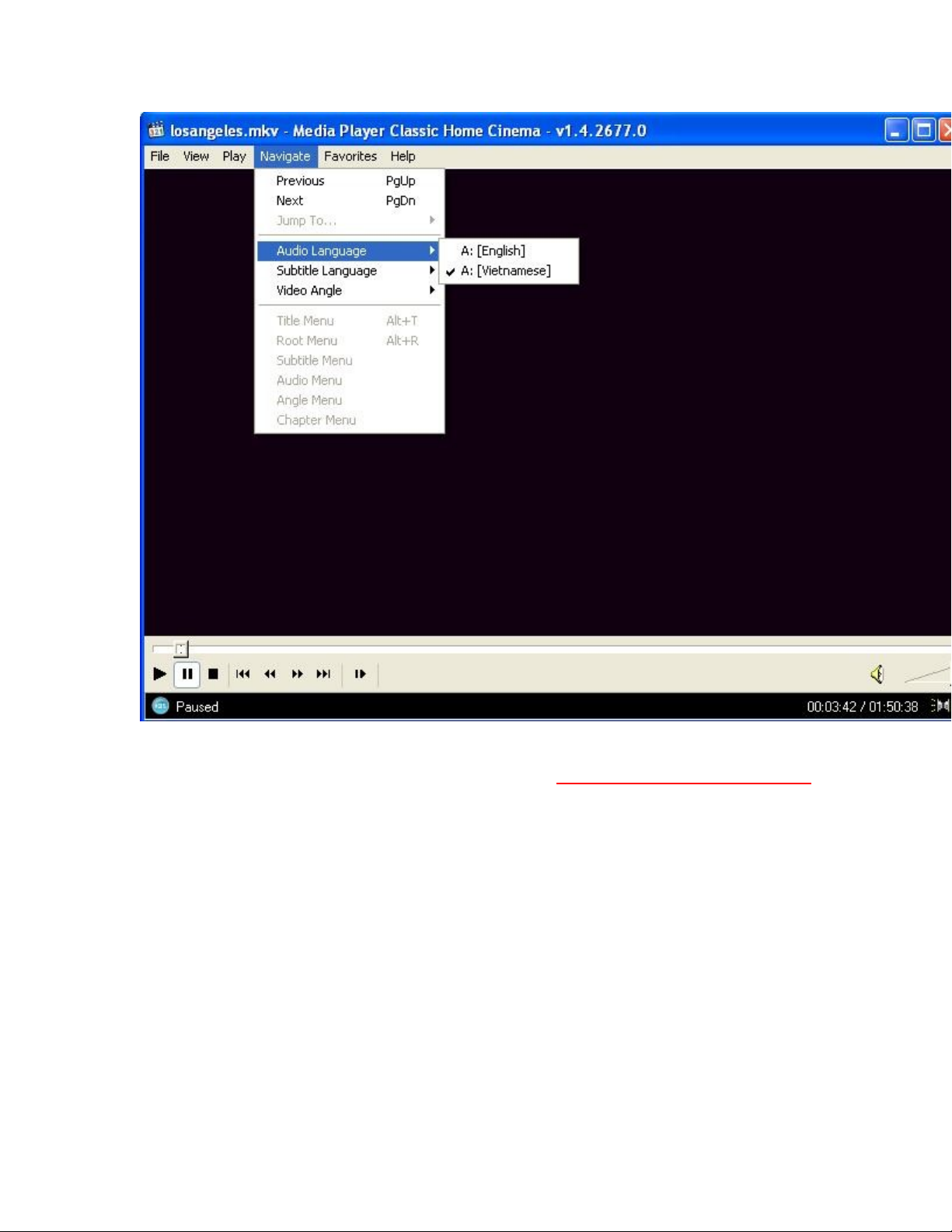
Task: Select the checked A: [Vietnamese] audio track
Action: click(x=505, y=270)
